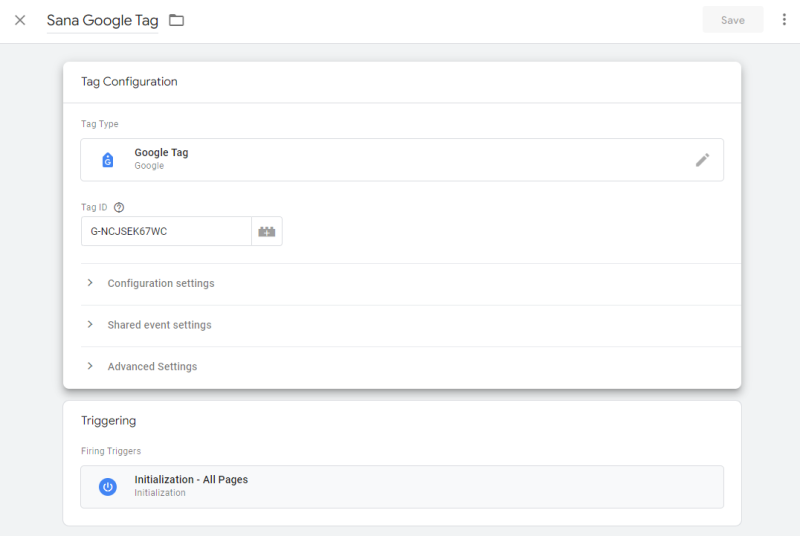Click the Save button
Image resolution: width=800 pixels, height=536 pixels.
[732, 20]
